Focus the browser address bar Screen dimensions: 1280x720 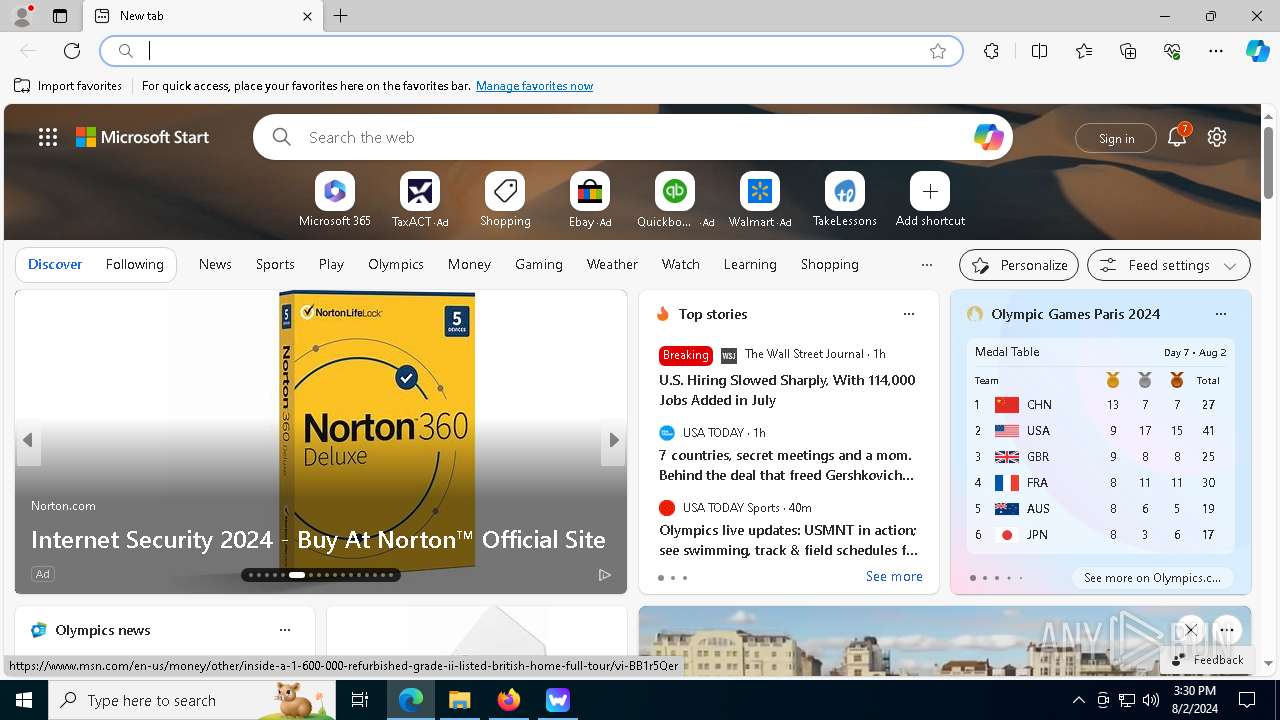(530, 51)
